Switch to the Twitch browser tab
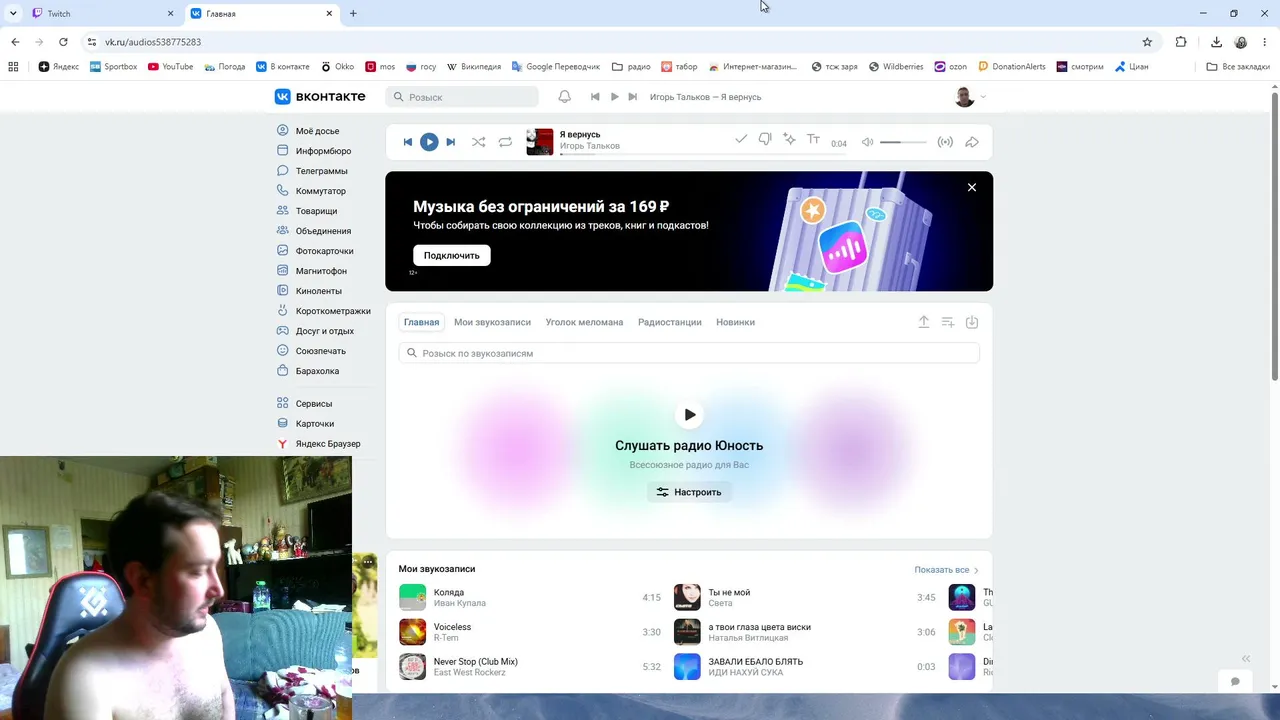The image size is (1280, 720). click(x=102, y=14)
